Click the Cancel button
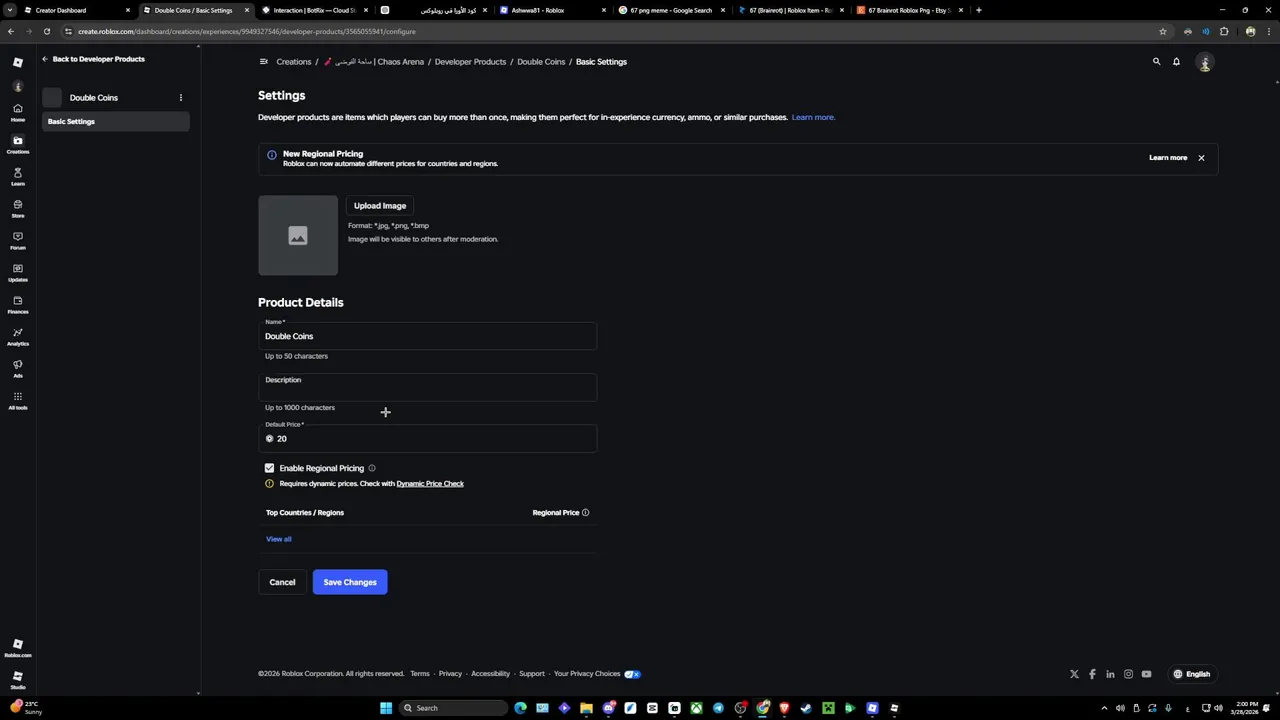1280x720 pixels. [x=282, y=582]
